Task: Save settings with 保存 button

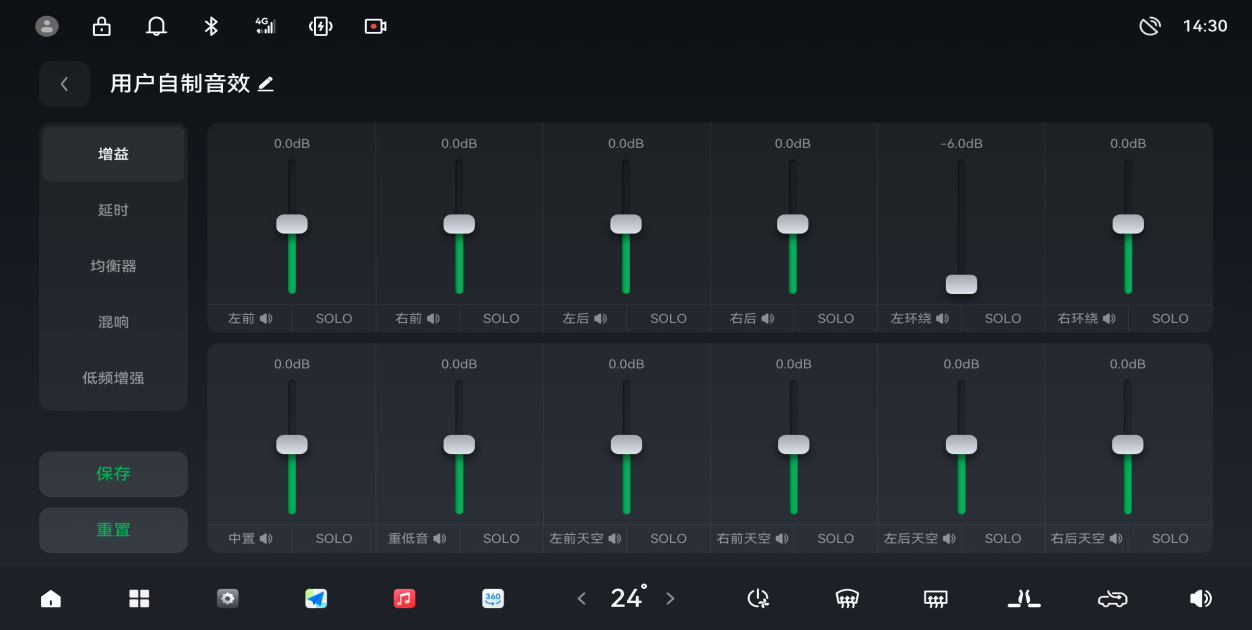Action: coord(113,474)
